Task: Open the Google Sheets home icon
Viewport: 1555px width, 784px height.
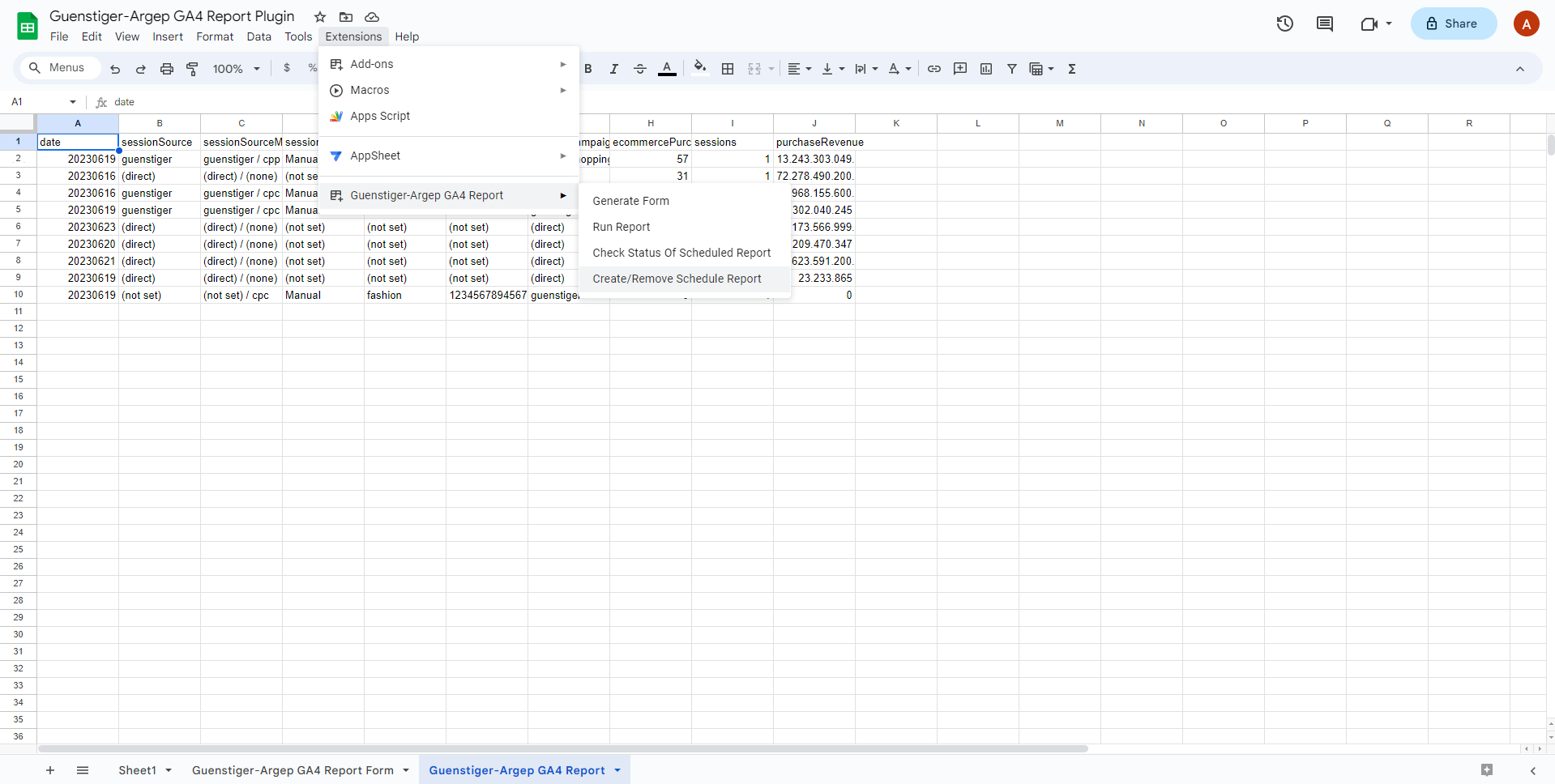Action: 28,26
